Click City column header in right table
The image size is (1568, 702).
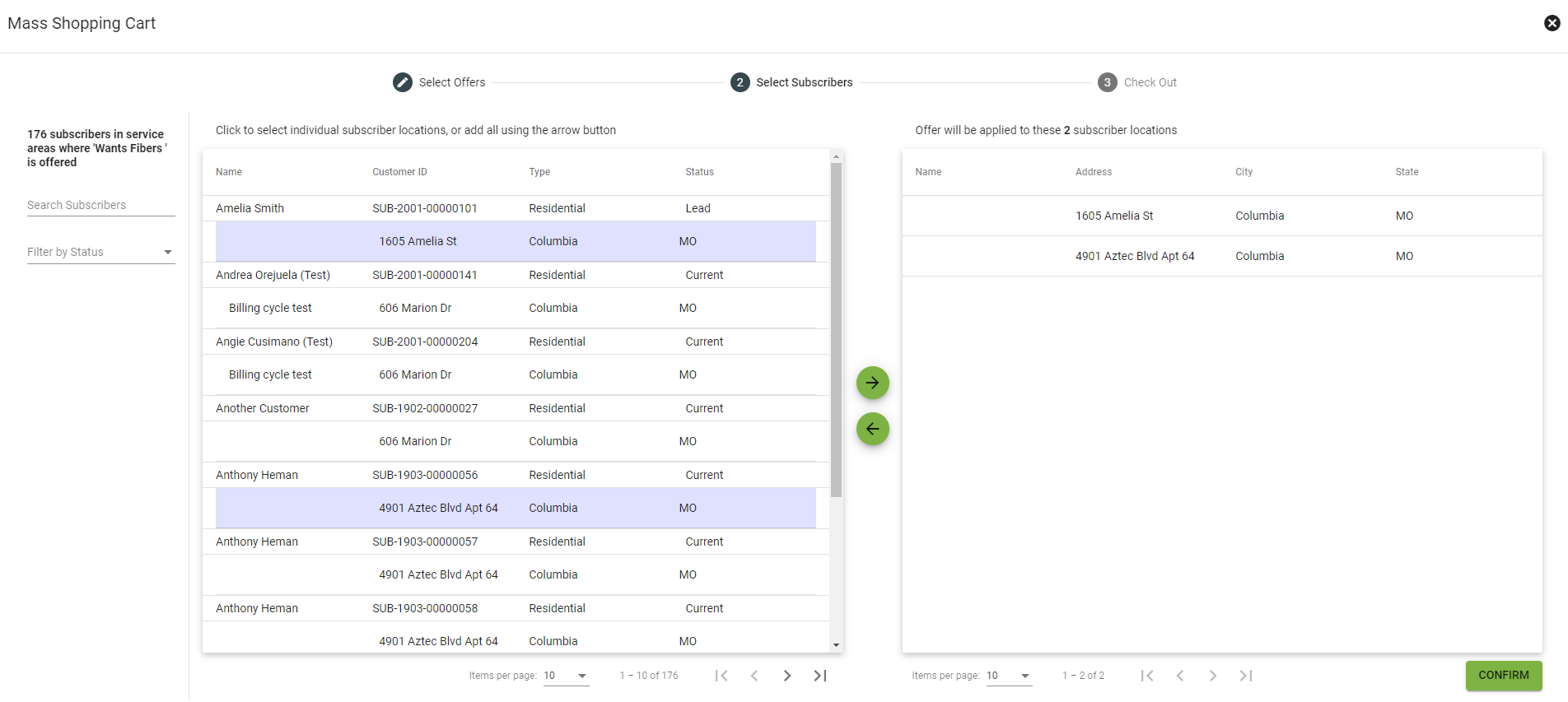[x=1244, y=172]
